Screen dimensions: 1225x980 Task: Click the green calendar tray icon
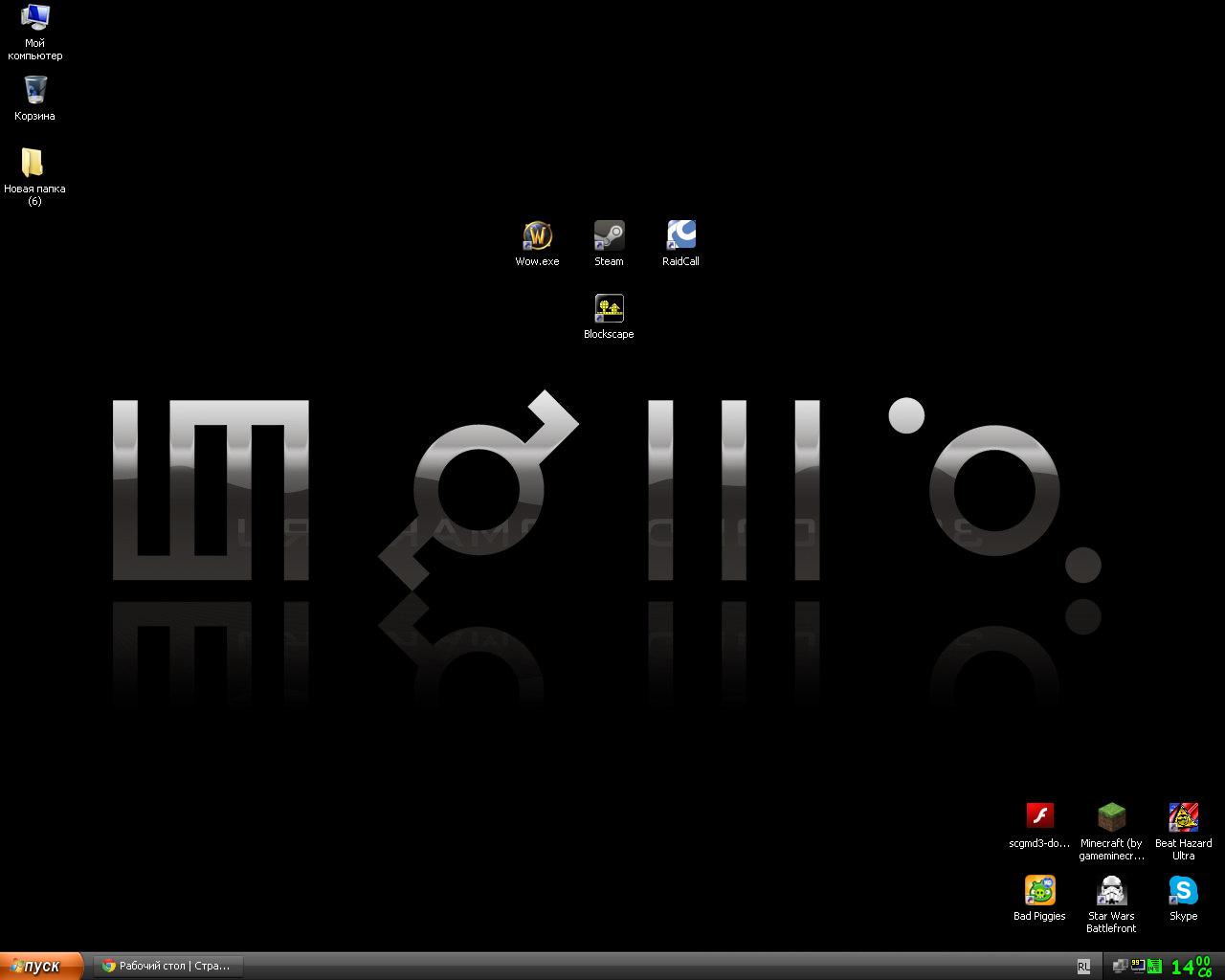(1156, 967)
